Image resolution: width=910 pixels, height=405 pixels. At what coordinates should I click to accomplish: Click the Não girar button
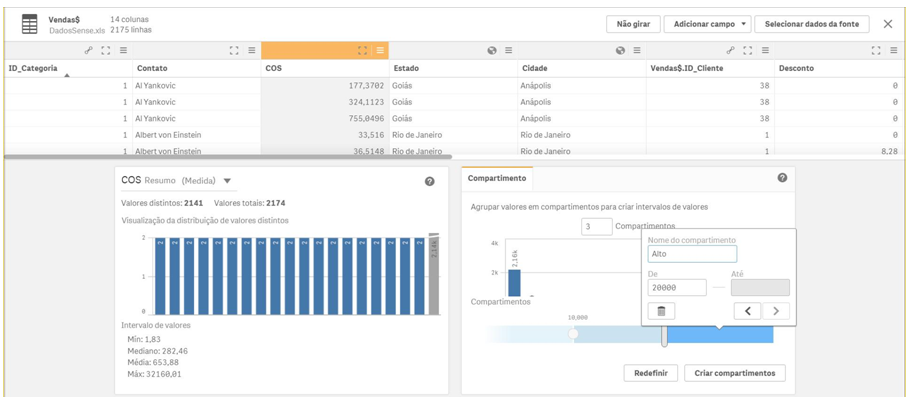pos(632,24)
